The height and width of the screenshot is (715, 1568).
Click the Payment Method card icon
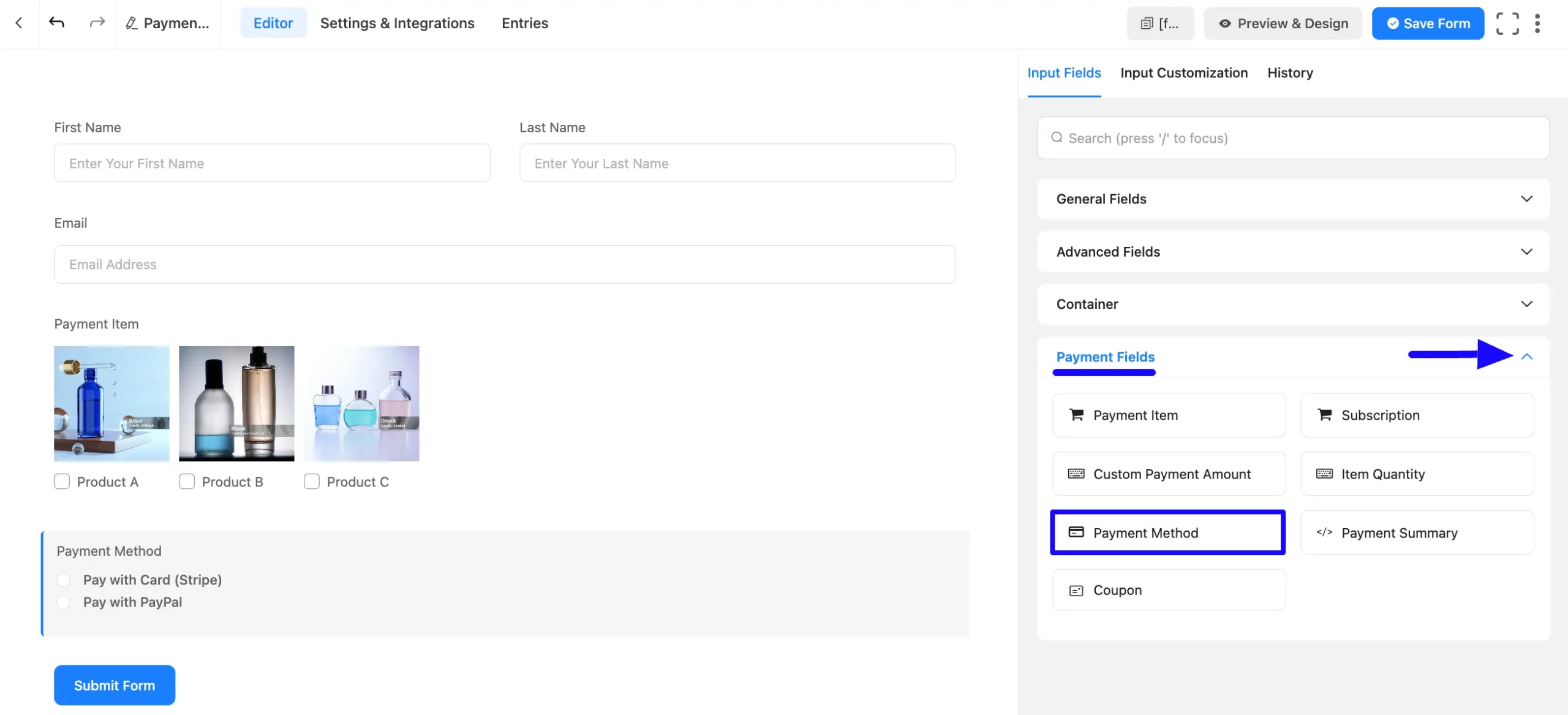[x=1076, y=532]
